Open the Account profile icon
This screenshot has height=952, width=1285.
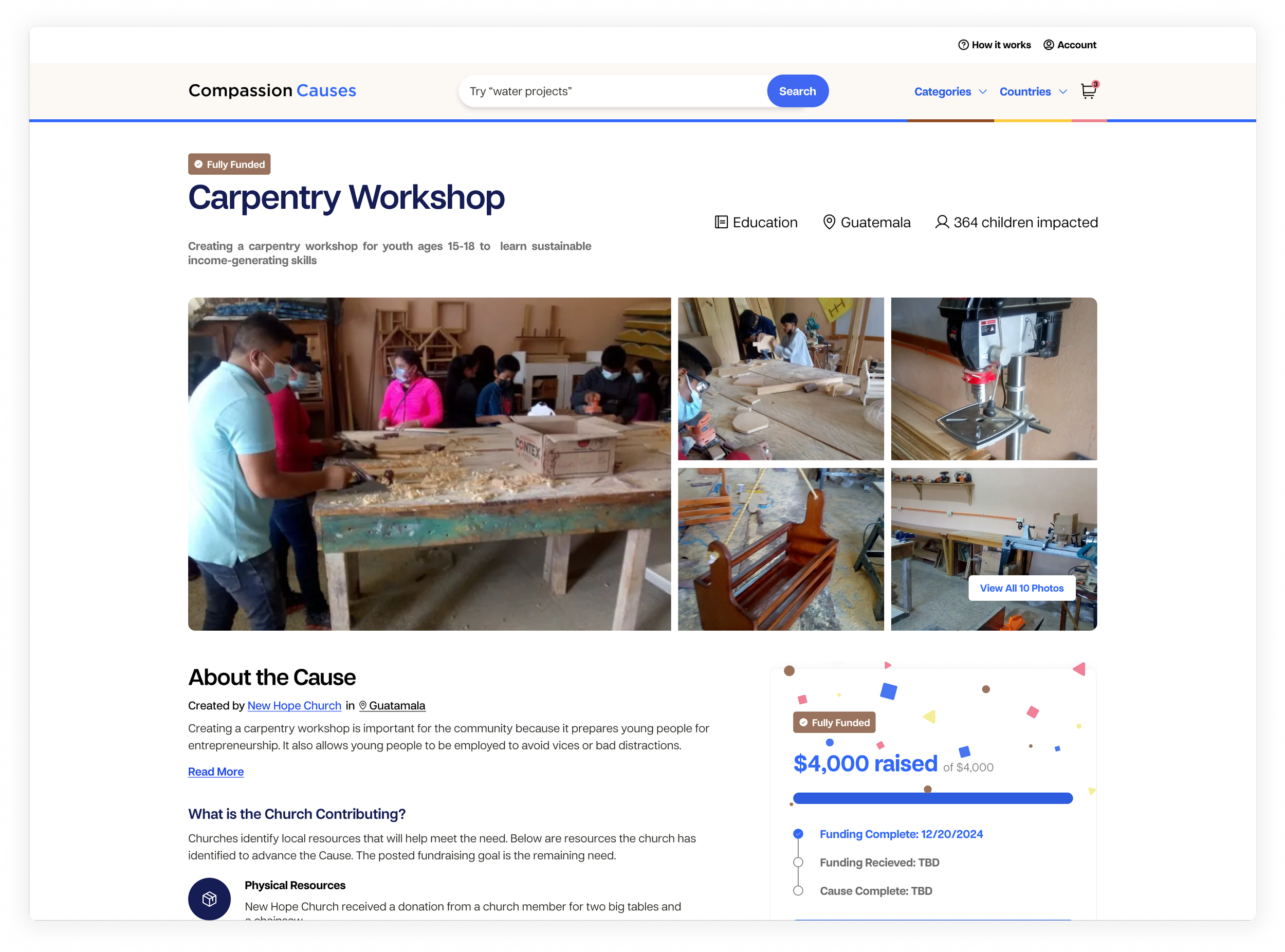click(1048, 45)
